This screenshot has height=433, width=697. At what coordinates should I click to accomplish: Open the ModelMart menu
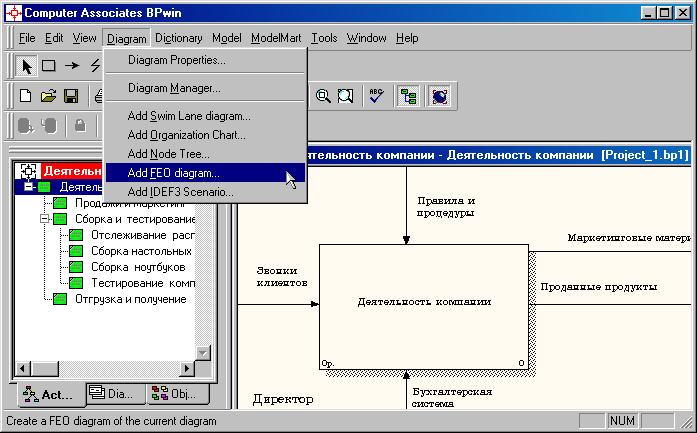pyautogui.click(x=276, y=38)
